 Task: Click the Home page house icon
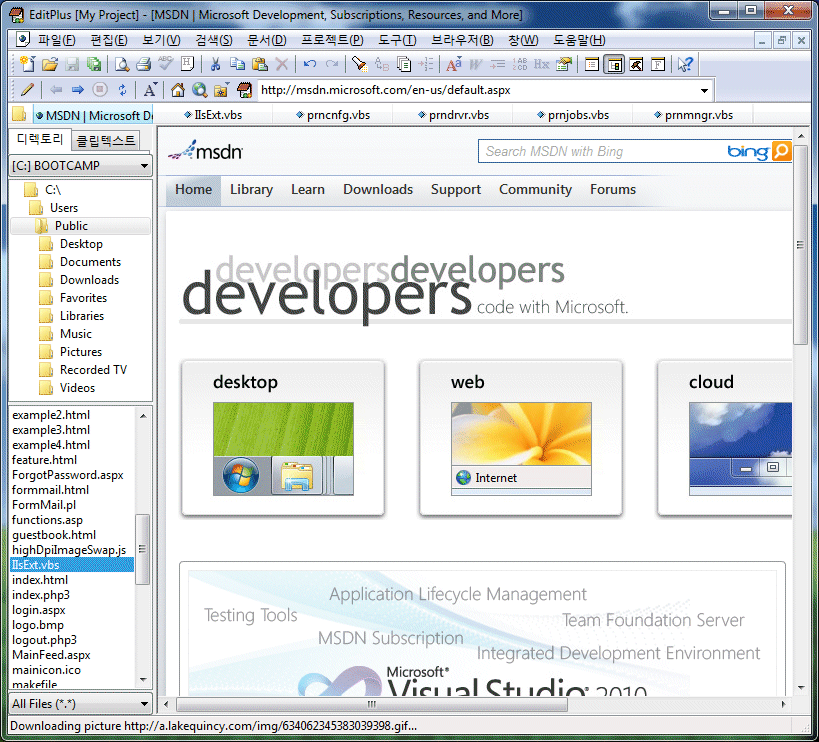tap(178, 90)
